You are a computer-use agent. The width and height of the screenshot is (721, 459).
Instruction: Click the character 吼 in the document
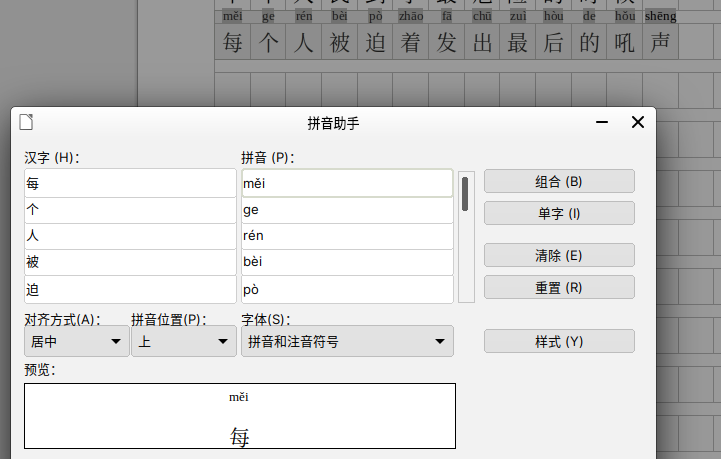point(625,43)
